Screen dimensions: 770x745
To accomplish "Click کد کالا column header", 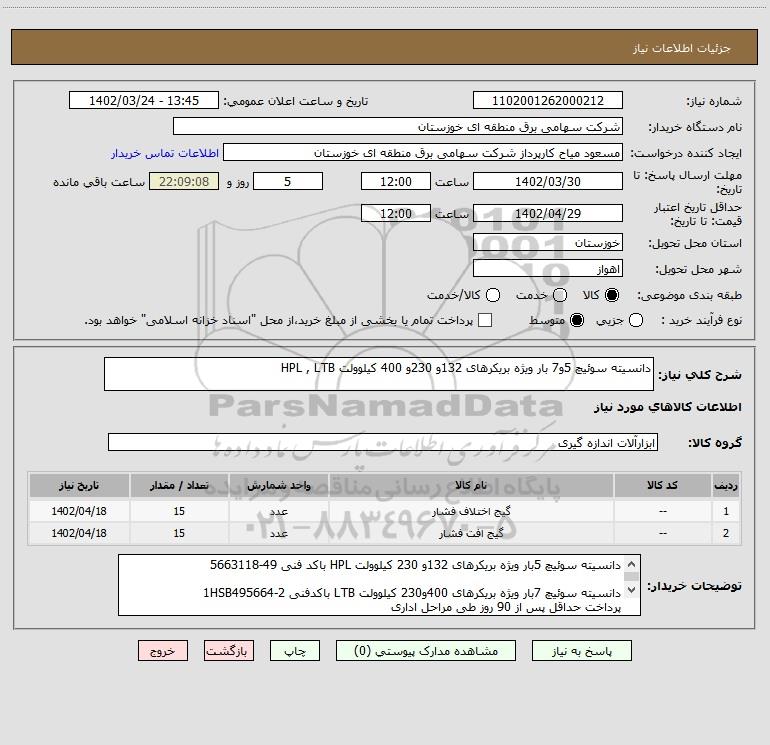I will click(x=662, y=486).
